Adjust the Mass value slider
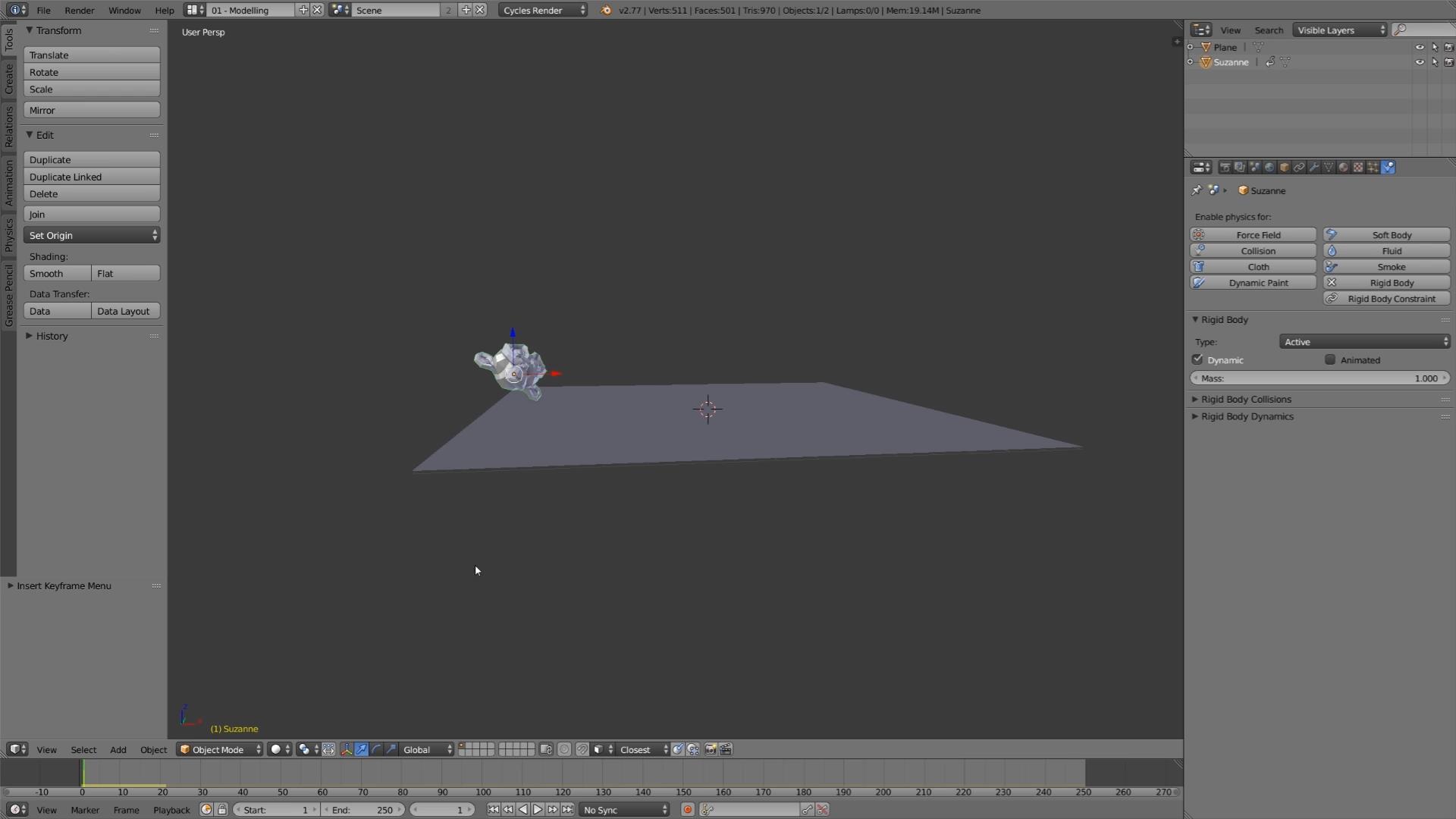 coord(1320,378)
